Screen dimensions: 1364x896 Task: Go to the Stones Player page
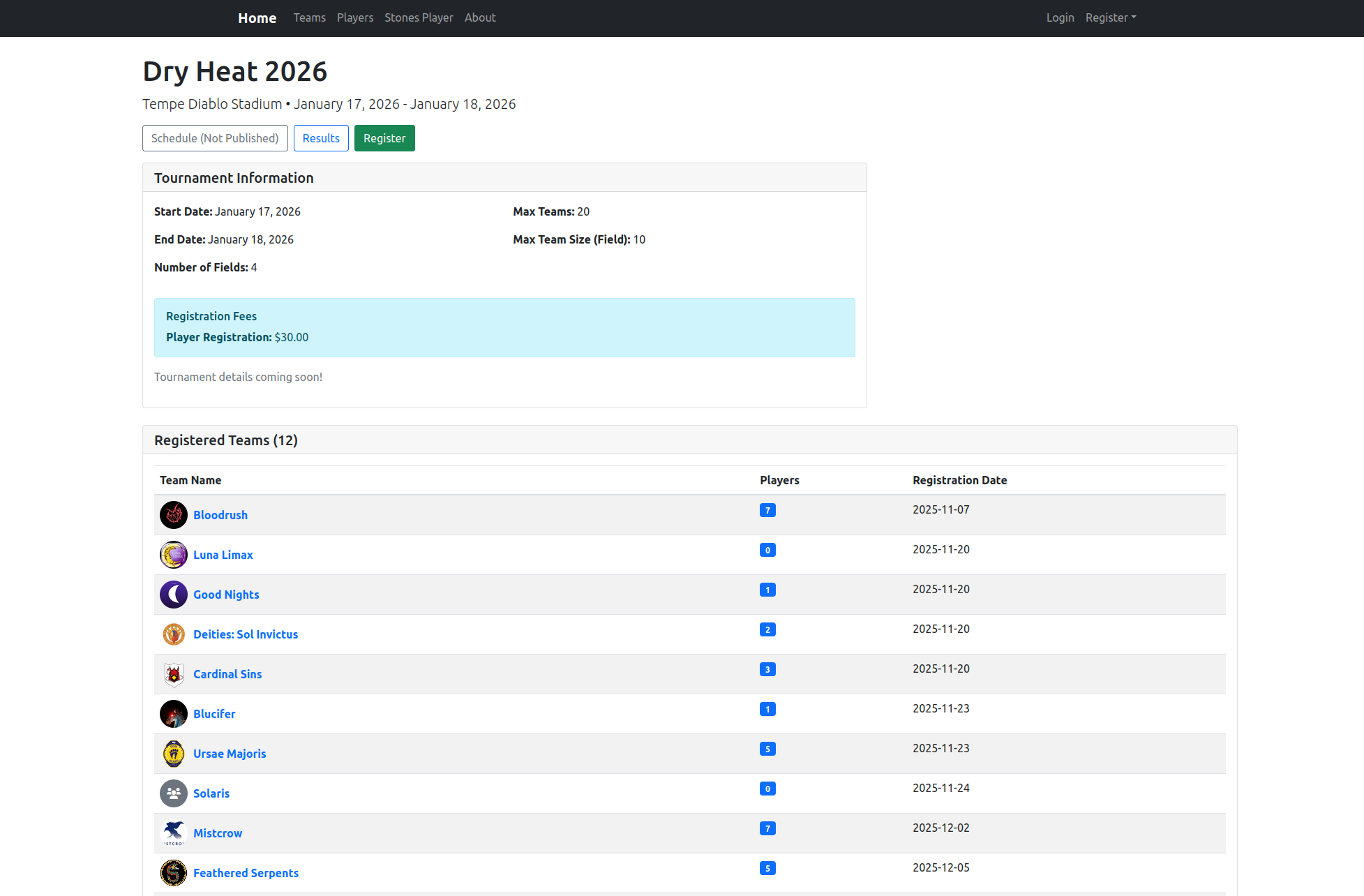coord(419,18)
